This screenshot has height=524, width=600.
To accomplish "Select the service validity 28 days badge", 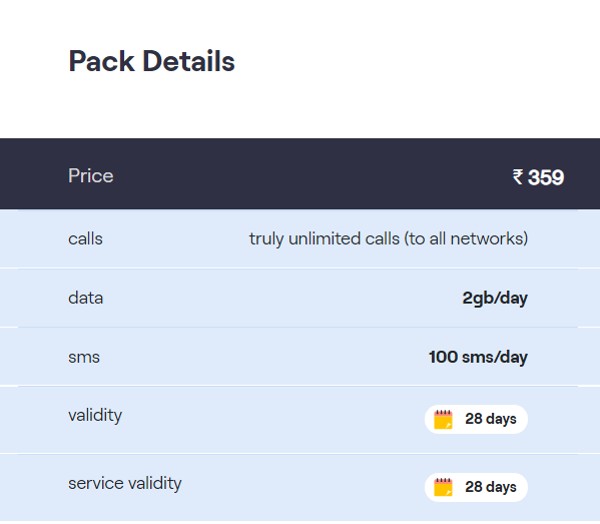I will 476,487.
